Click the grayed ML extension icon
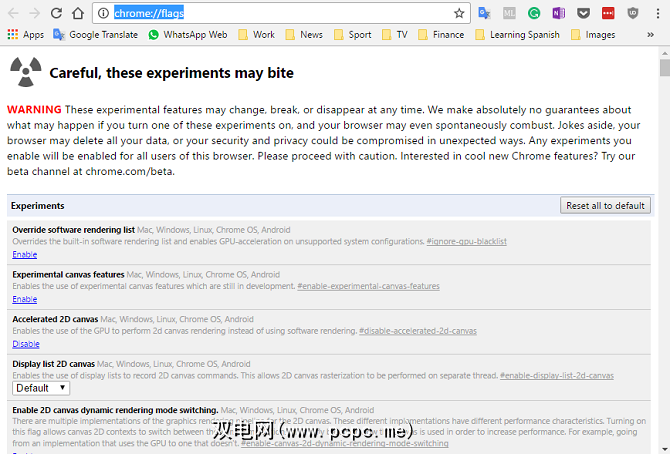670x454 pixels. point(509,13)
